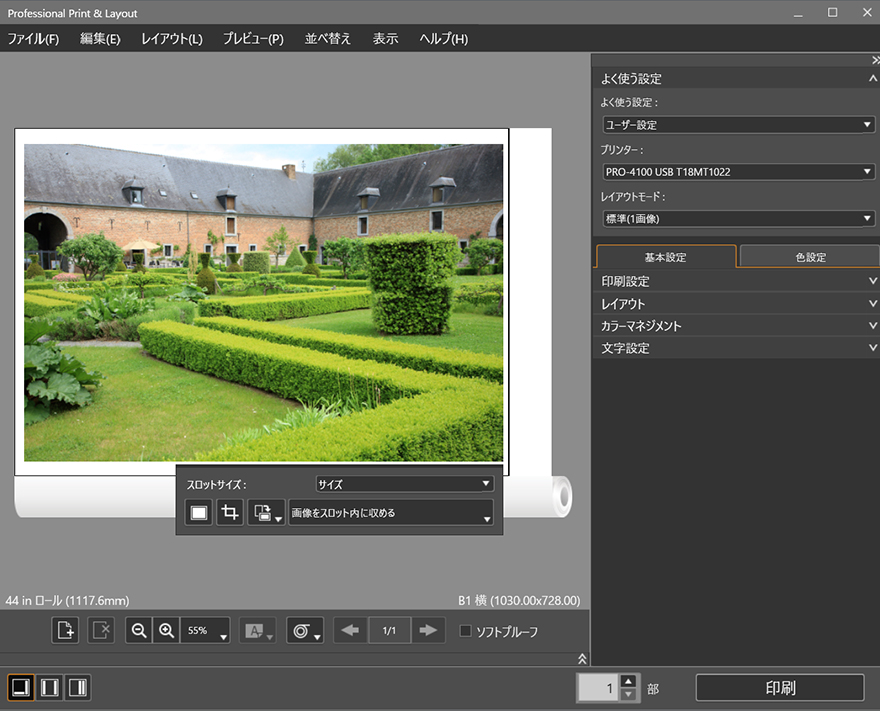Open the プリンター dropdown
Viewport: 880px width, 711px height.
[738, 172]
